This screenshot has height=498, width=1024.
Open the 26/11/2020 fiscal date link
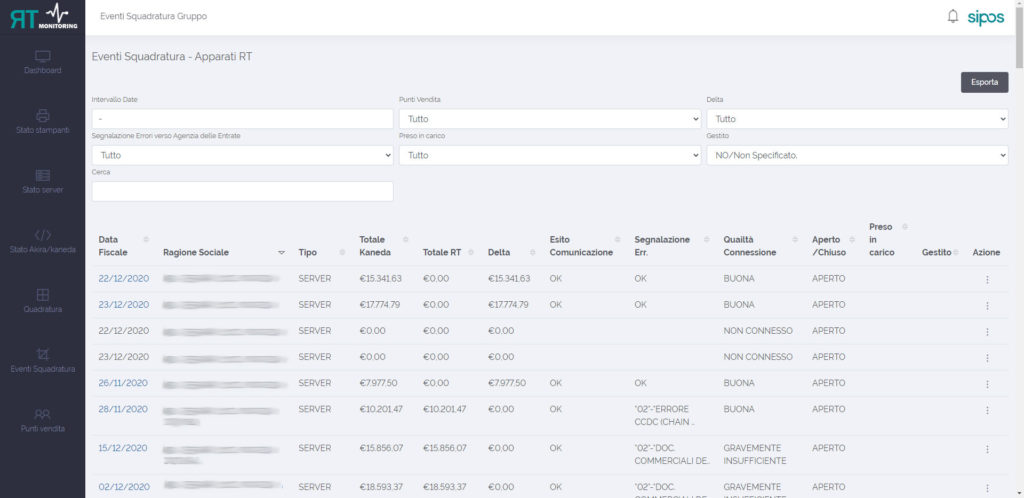[123, 383]
